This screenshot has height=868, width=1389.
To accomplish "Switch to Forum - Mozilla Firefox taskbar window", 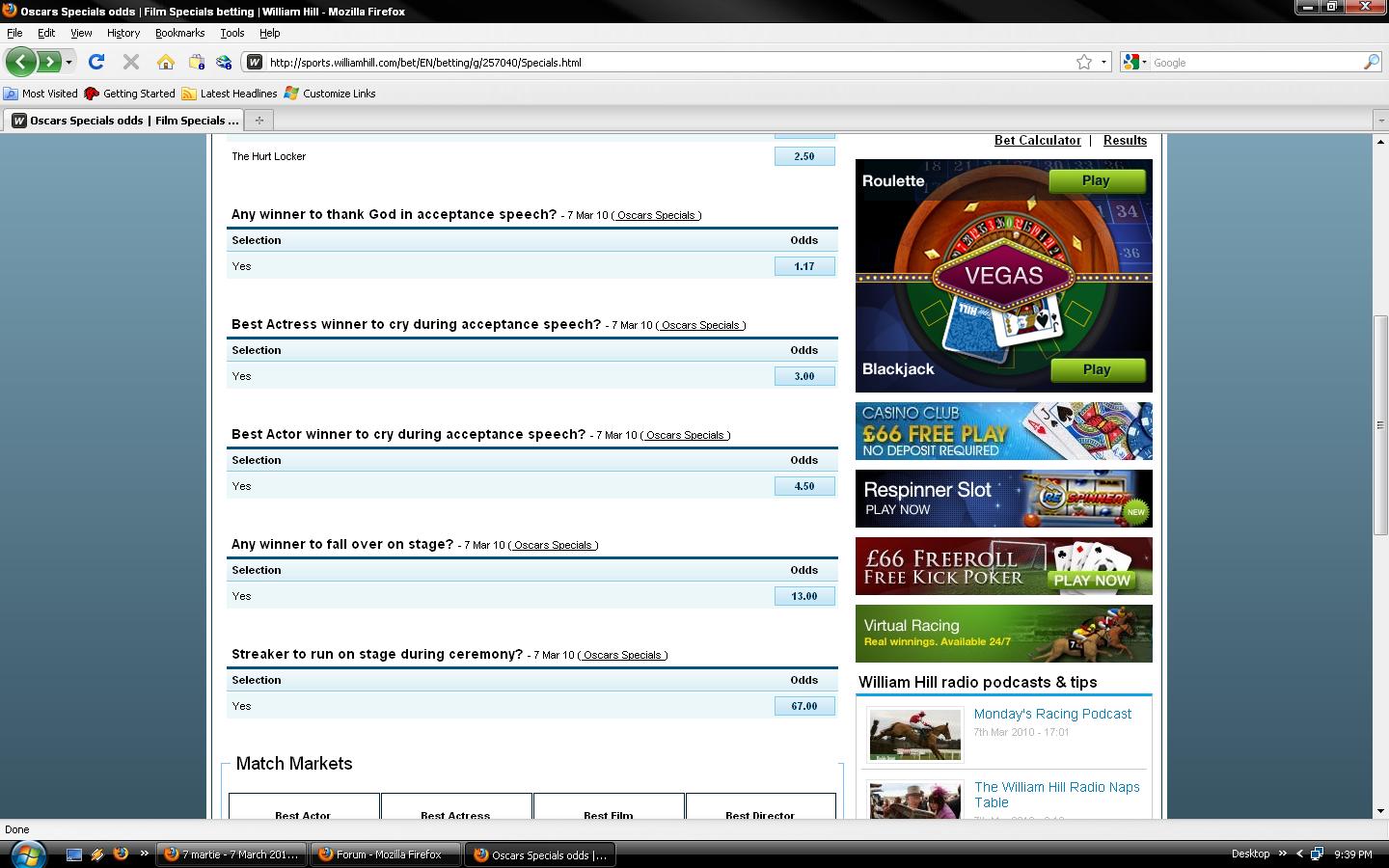I will 385,854.
